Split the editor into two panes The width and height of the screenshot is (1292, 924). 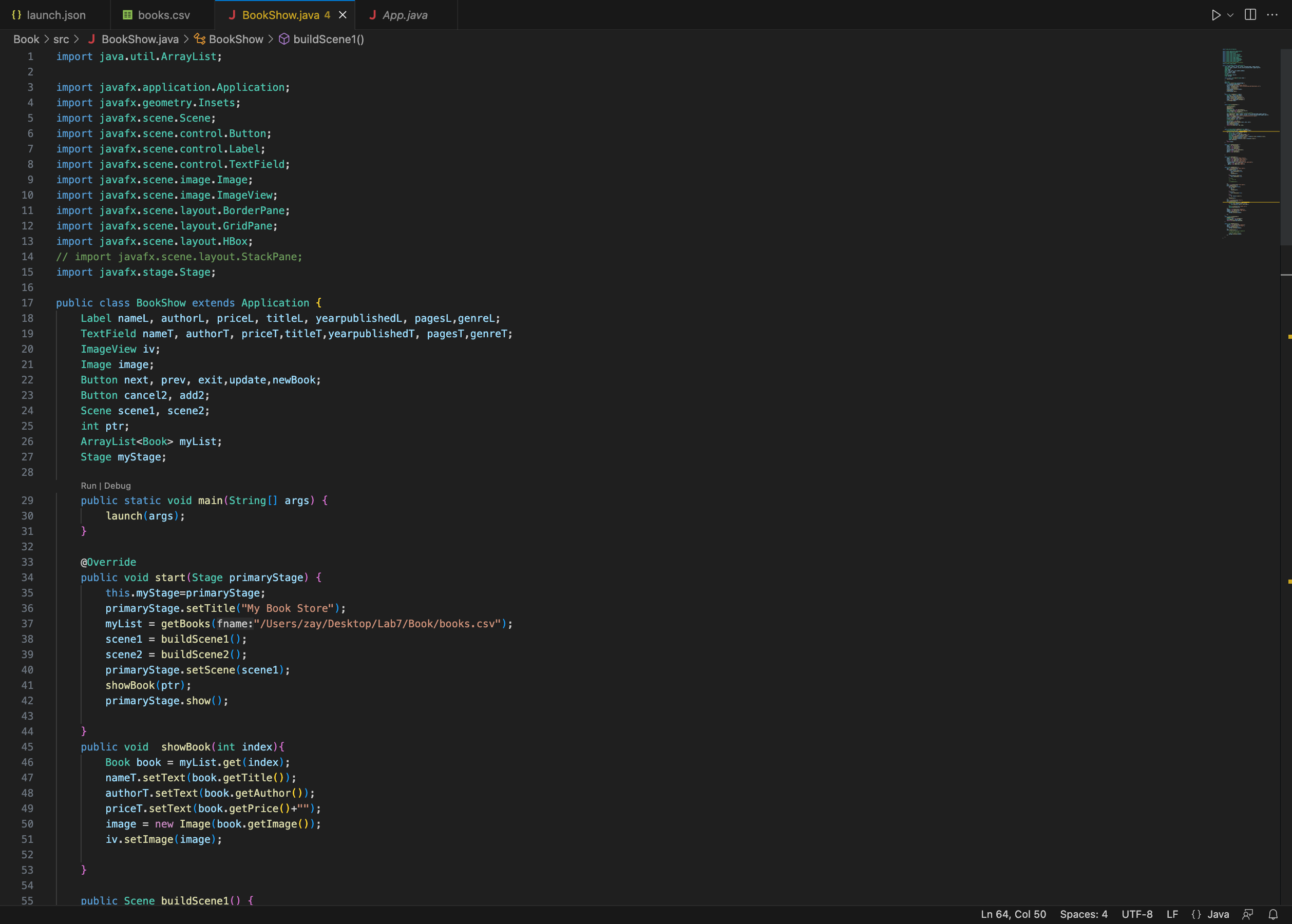tap(1250, 15)
